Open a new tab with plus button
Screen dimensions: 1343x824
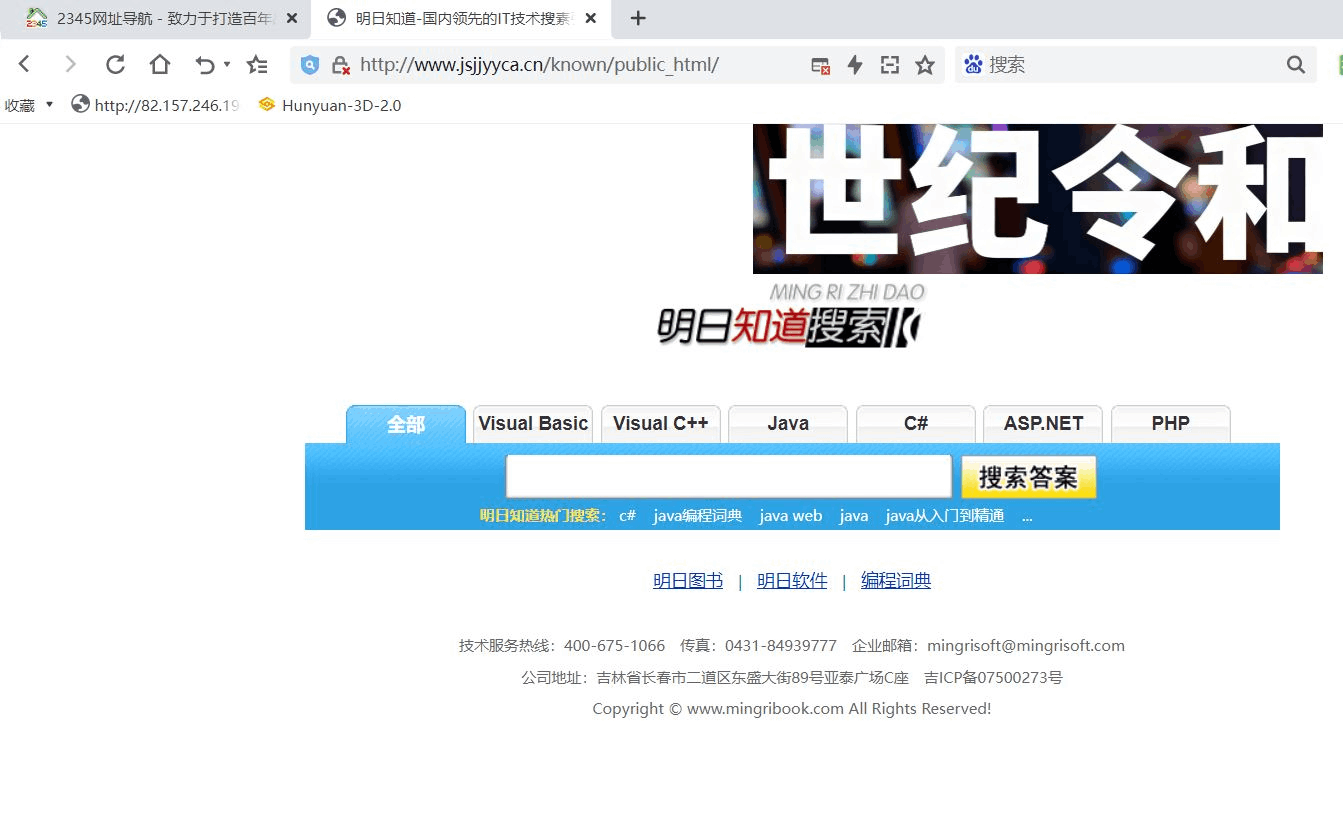coord(638,18)
